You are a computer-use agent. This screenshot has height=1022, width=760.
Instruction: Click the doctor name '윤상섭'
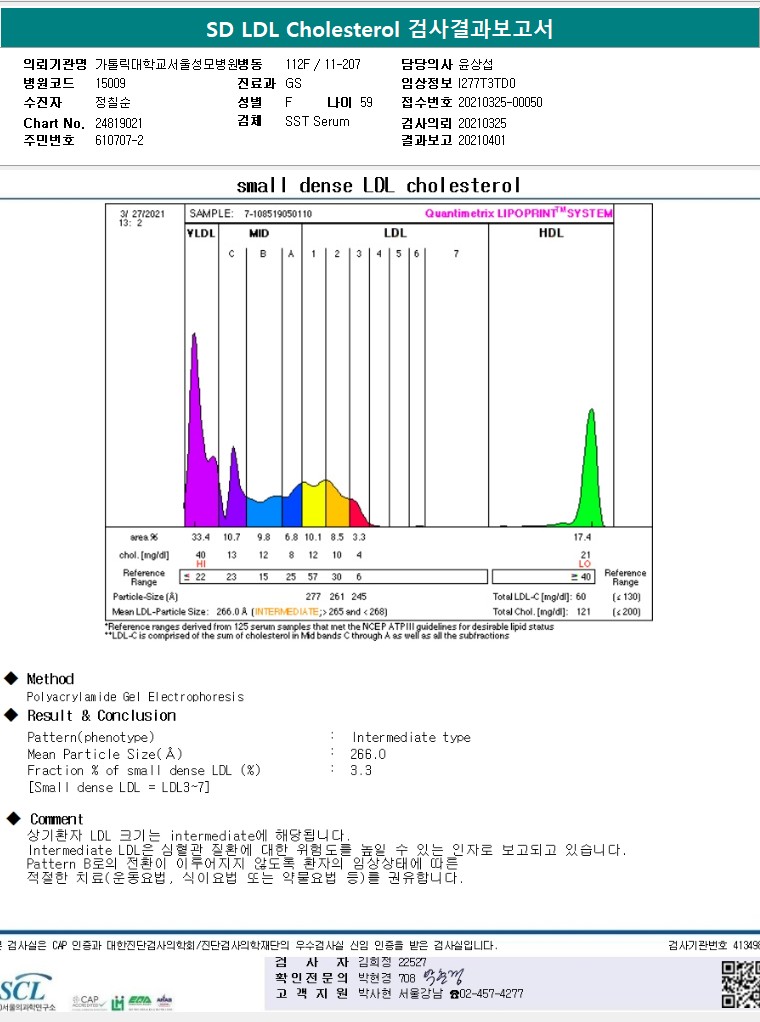tap(476, 65)
